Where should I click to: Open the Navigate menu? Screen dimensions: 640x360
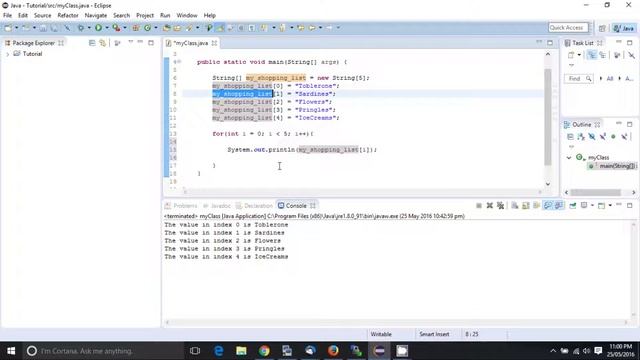[96, 15]
